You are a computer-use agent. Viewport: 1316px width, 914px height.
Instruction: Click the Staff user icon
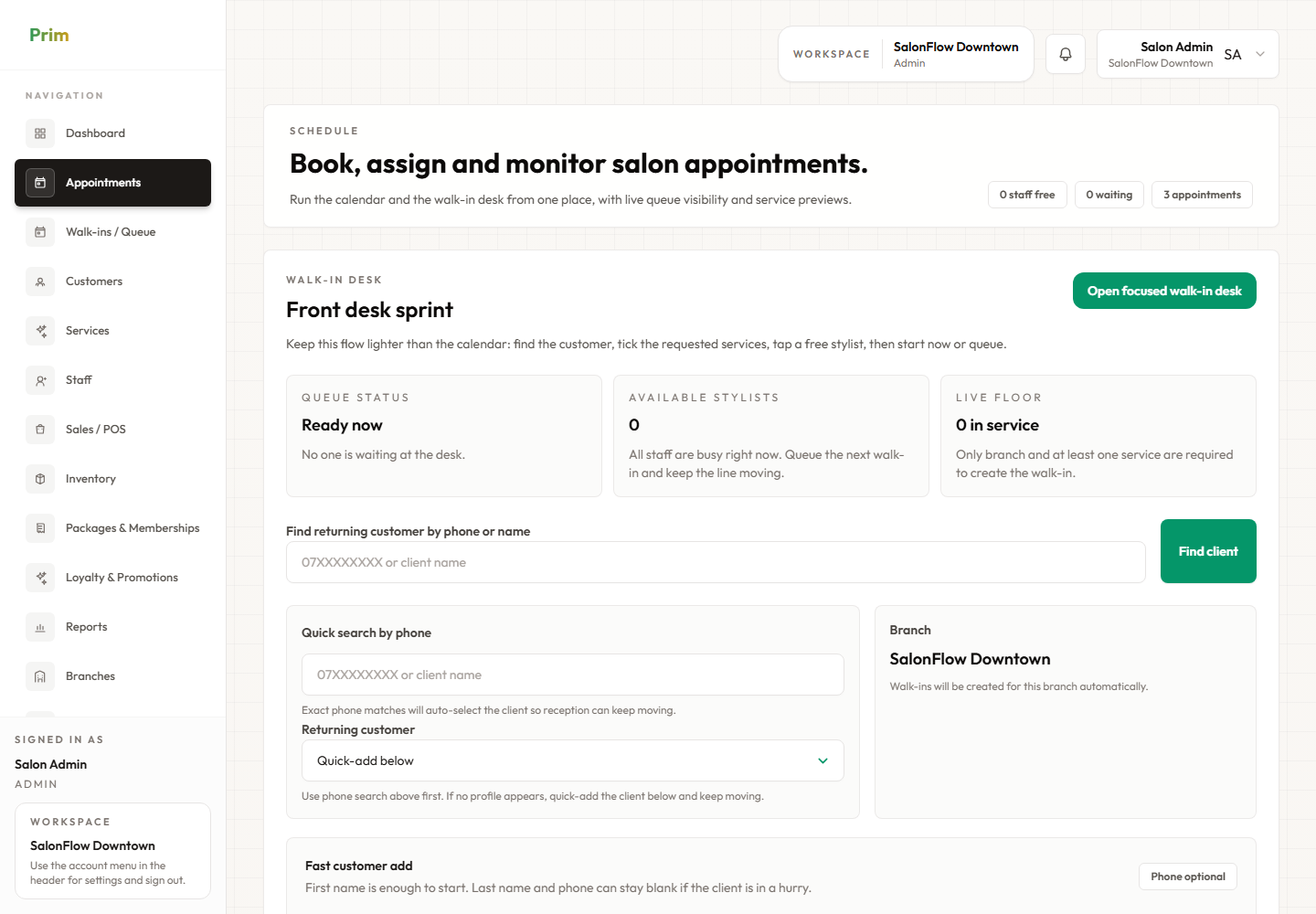pos(40,380)
